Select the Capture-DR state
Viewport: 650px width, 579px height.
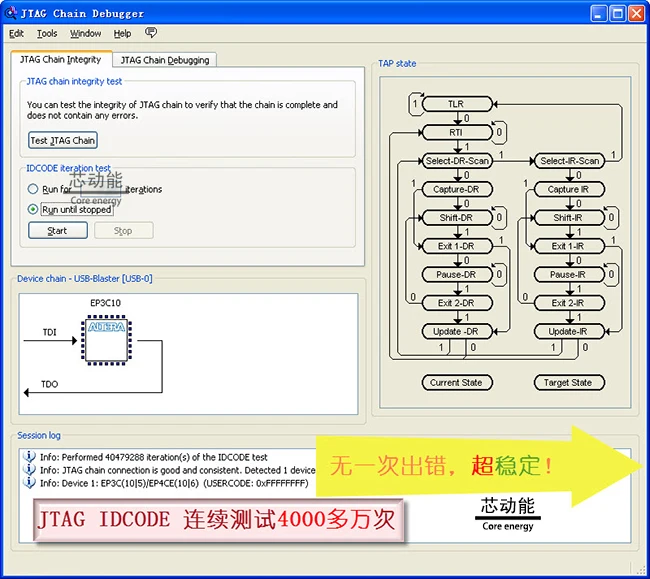(x=457, y=189)
